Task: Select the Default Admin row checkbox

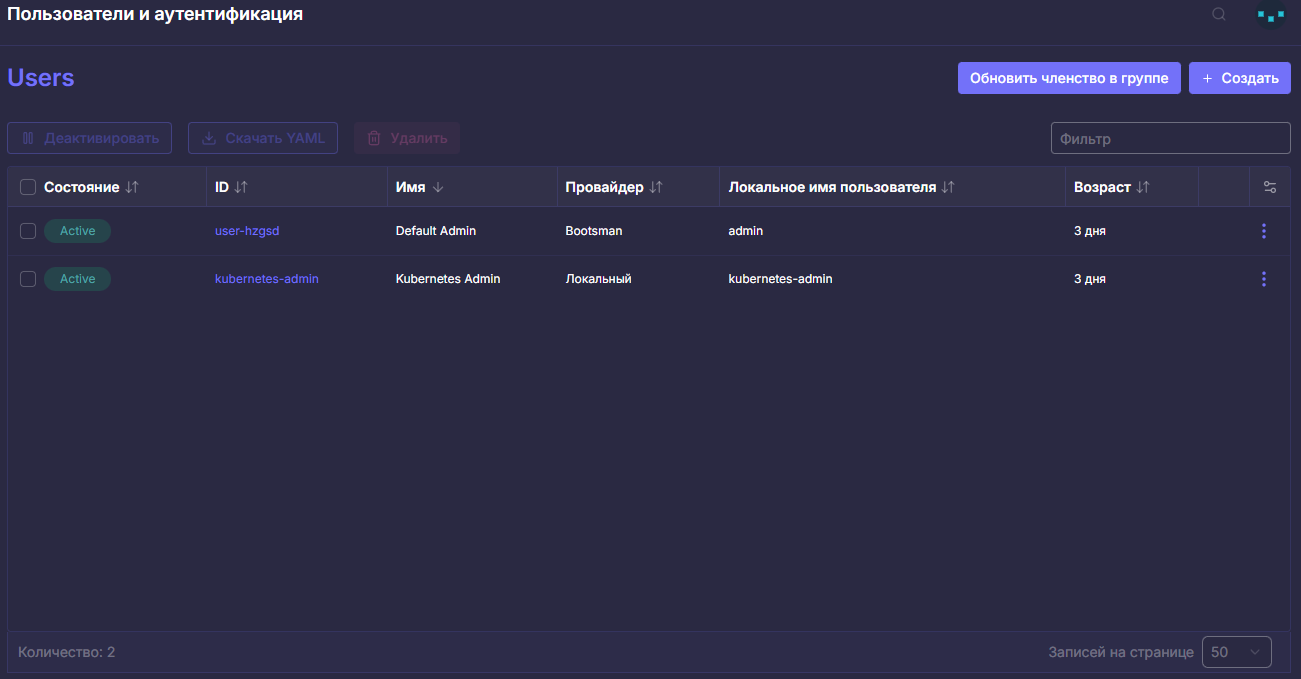Action: pos(28,231)
